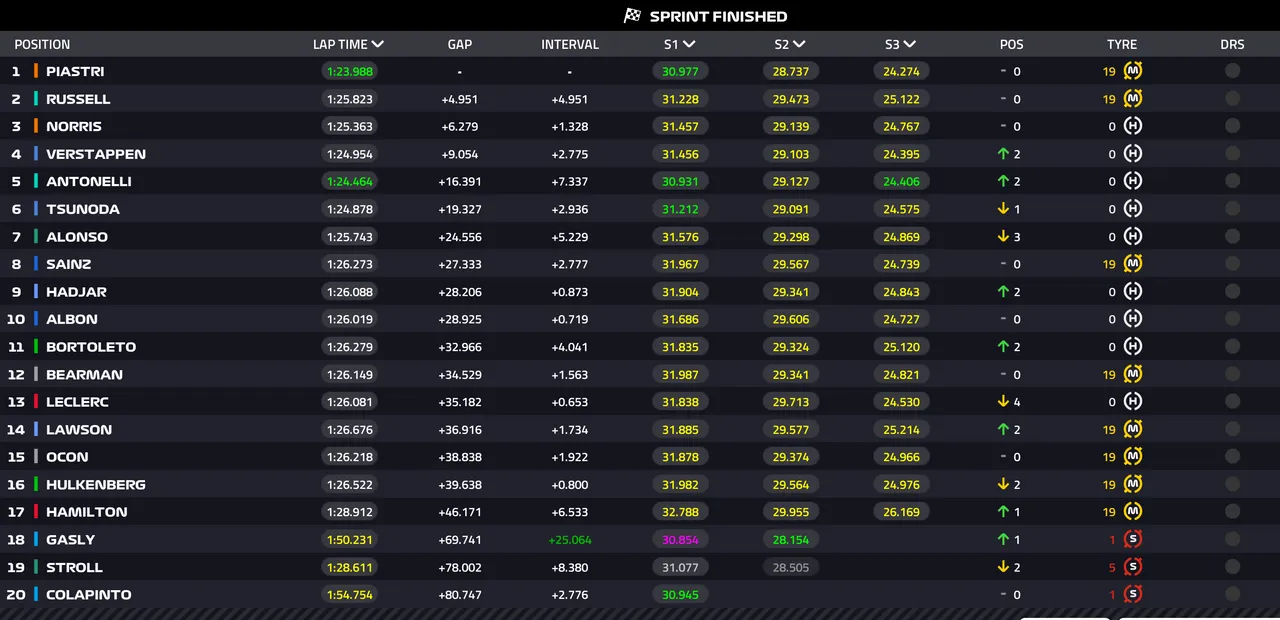Toggle Colapinto's DRS indicator
The height and width of the screenshot is (620, 1280).
[1232, 594]
